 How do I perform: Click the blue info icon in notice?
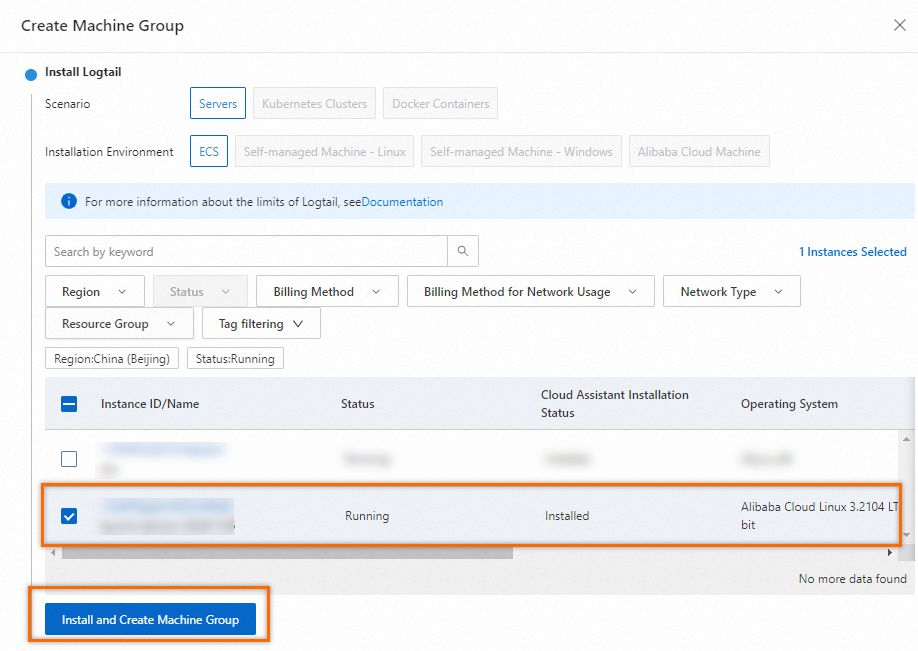pos(69,201)
